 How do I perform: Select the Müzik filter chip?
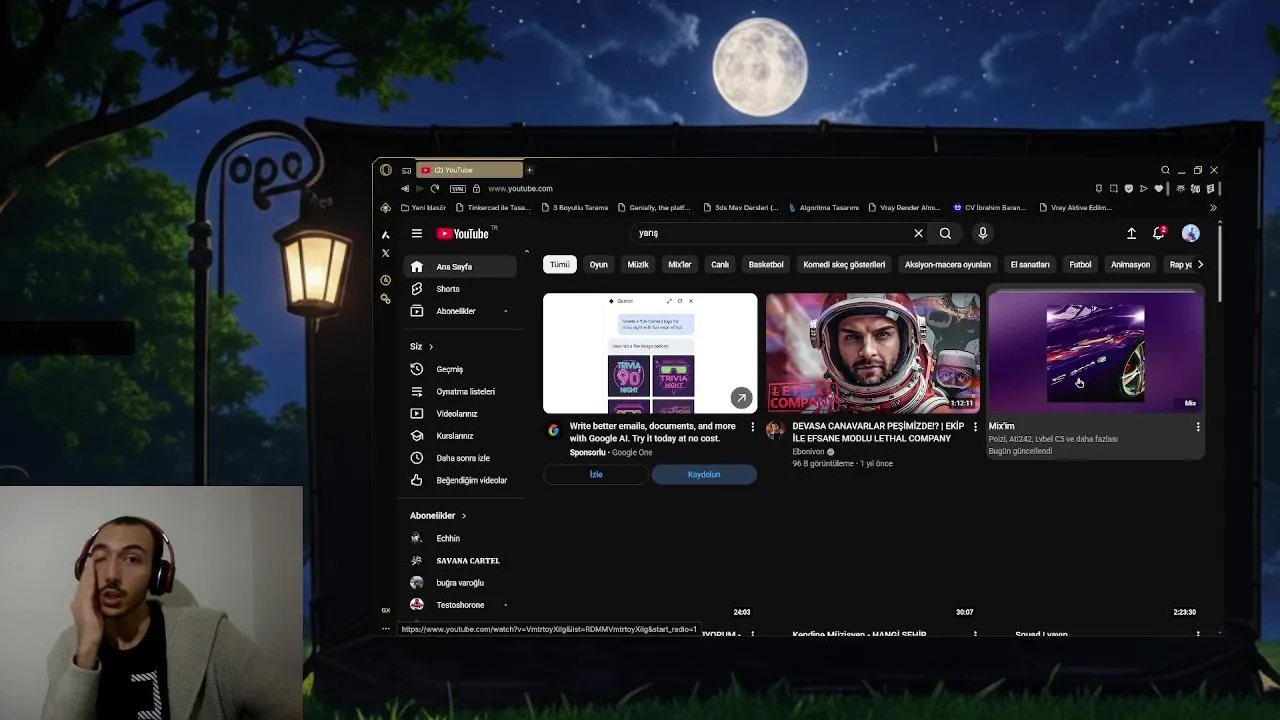point(638,264)
